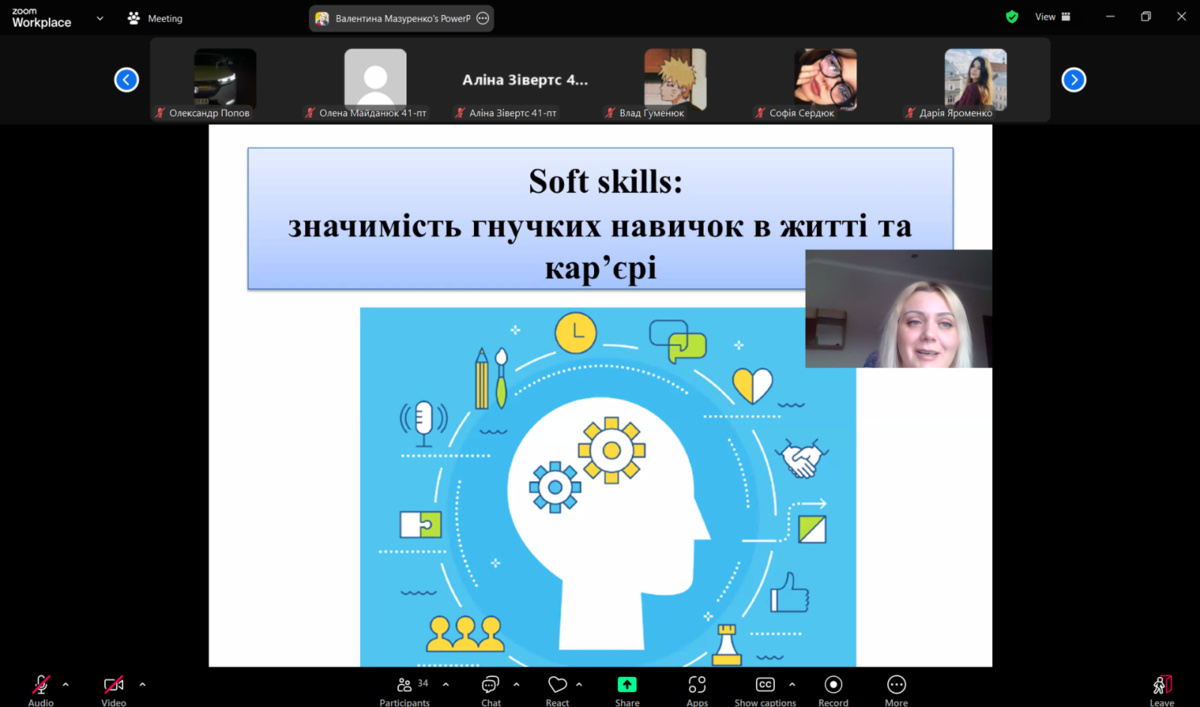Open the More options menu
The height and width of the screenshot is (707, 1200).
[896, 686]
